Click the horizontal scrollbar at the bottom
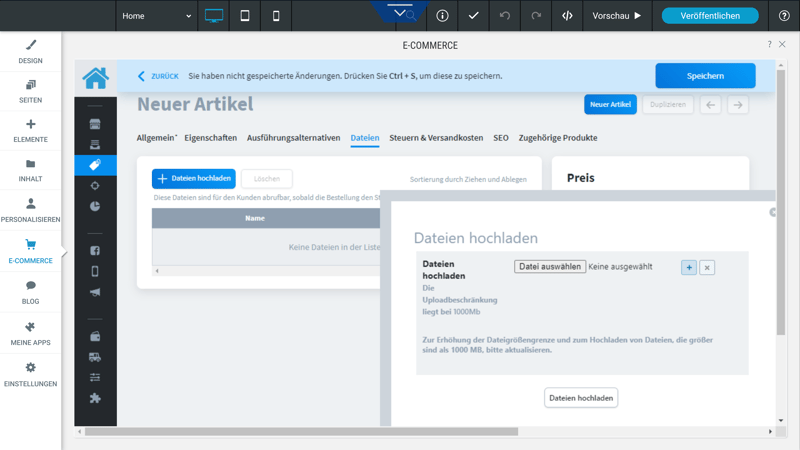 click(301, 432)
